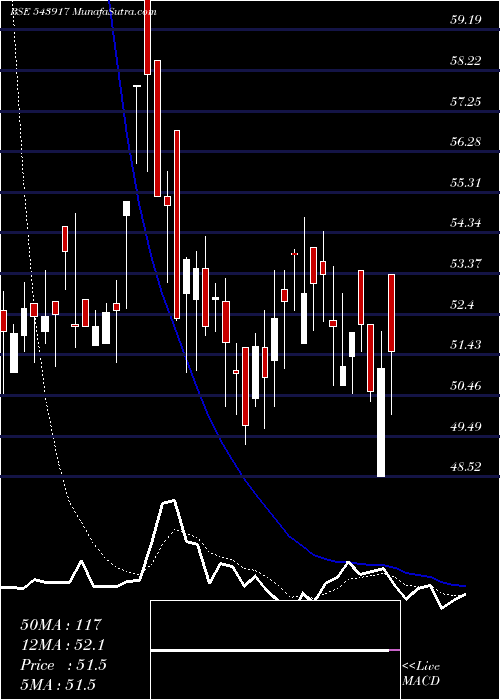The height and width of the screenshot is (700, 500).
Task: Click the 48.52 price level label
Action: pyautogui.click(x=466, y=467)
